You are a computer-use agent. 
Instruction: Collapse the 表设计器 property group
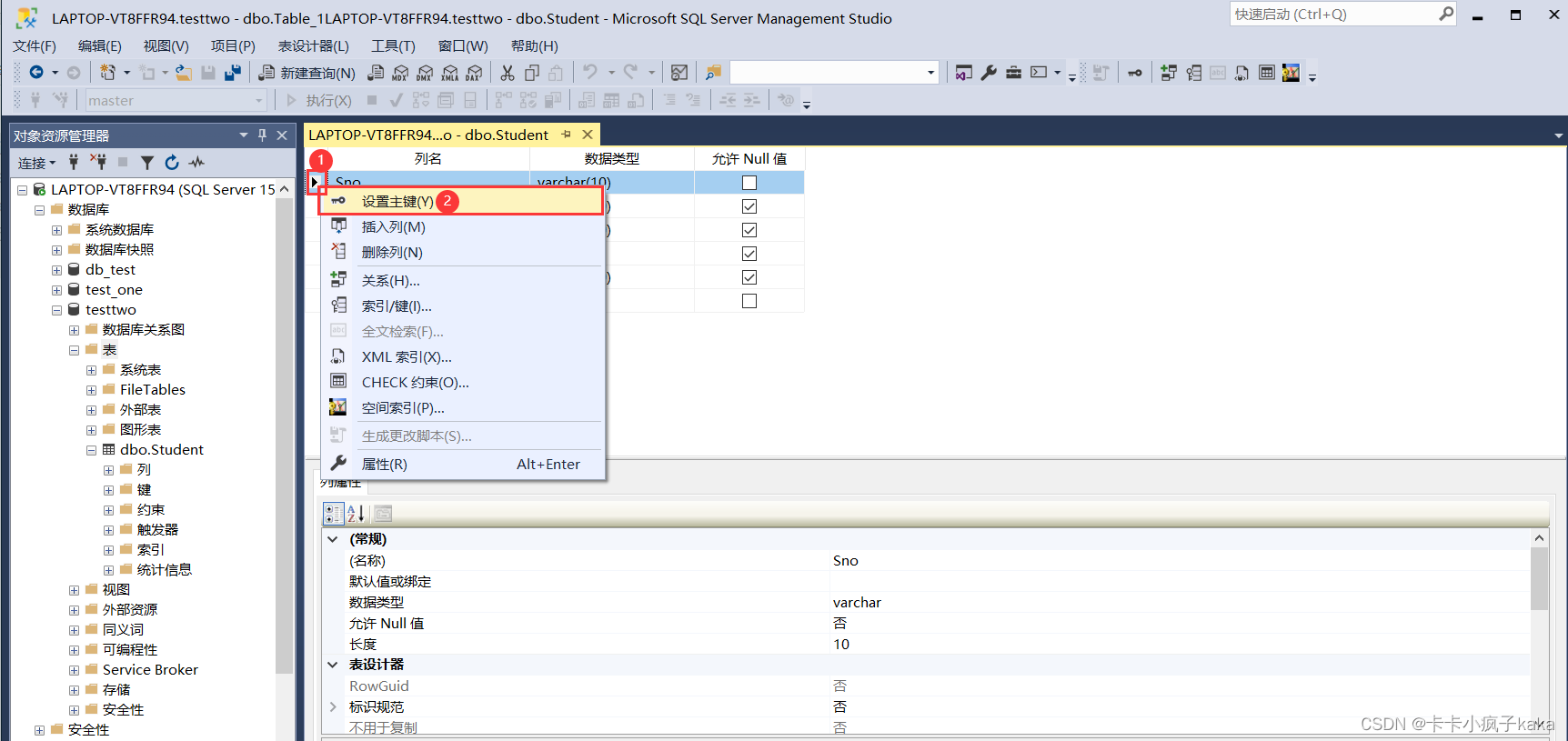tap(333, 665)
